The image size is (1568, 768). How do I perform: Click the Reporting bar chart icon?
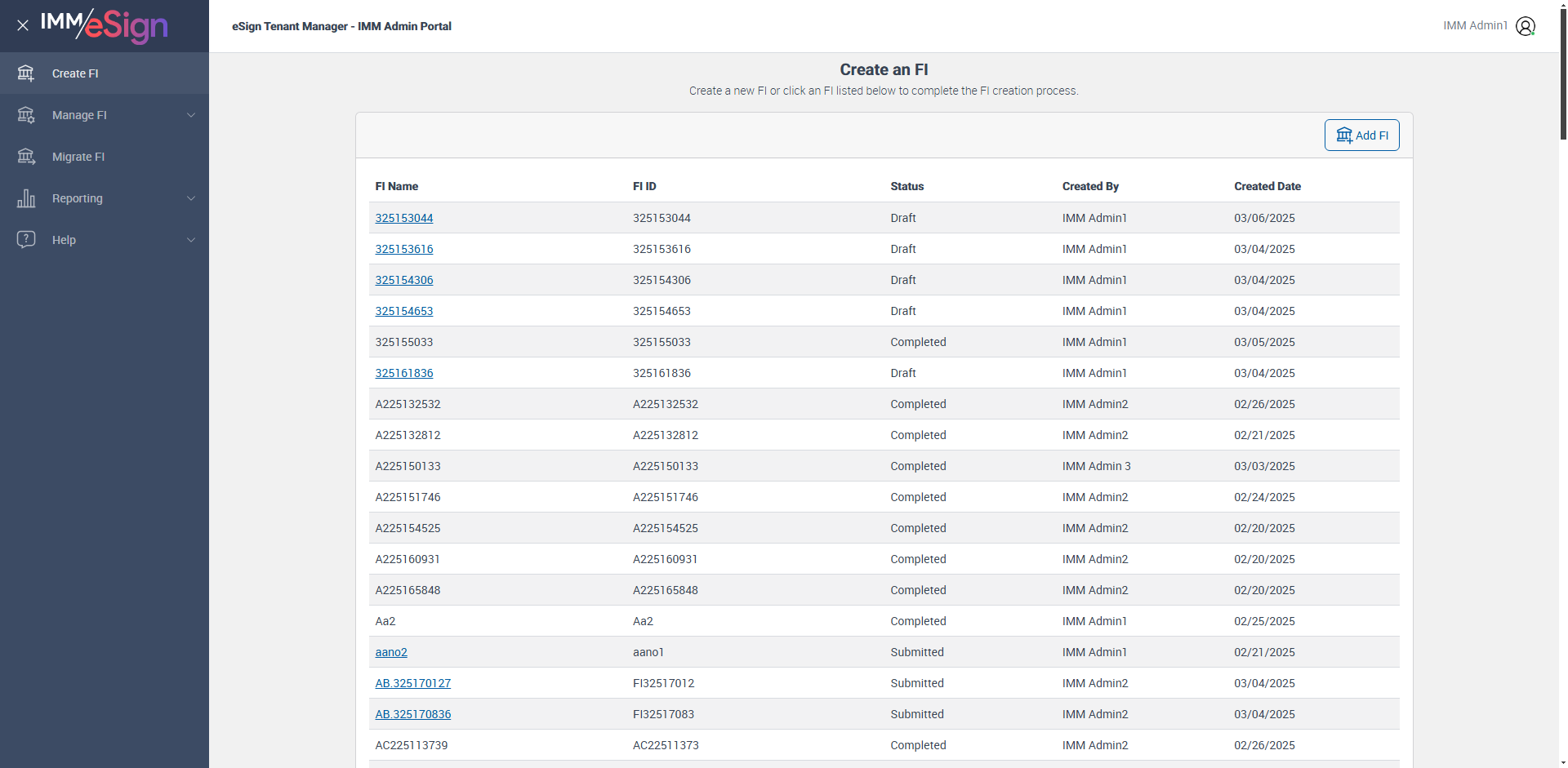pos(26,198)
